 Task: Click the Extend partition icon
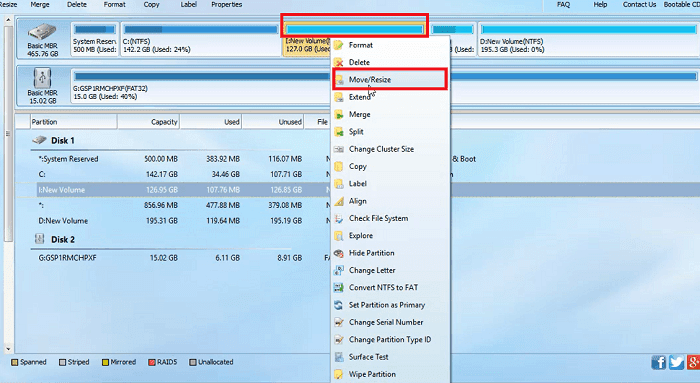click(339, 97)
